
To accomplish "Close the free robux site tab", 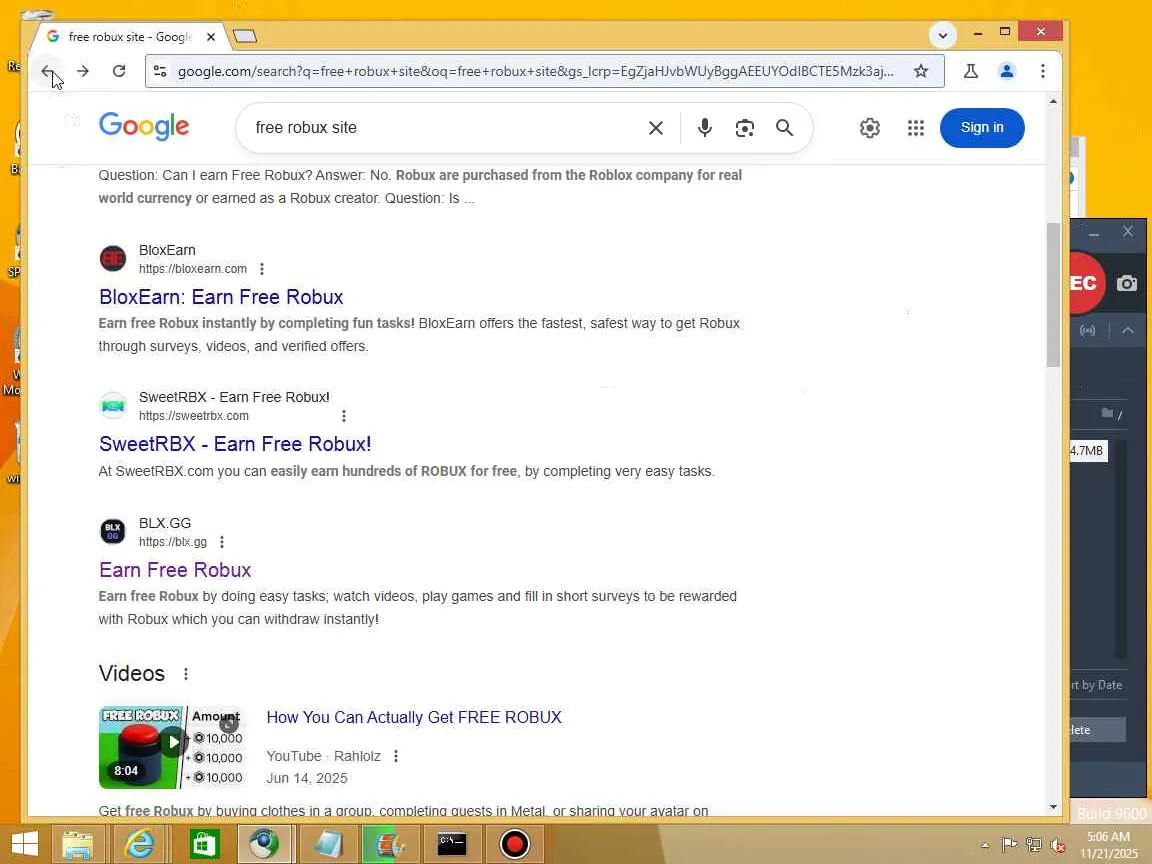I will coord(211,37).
